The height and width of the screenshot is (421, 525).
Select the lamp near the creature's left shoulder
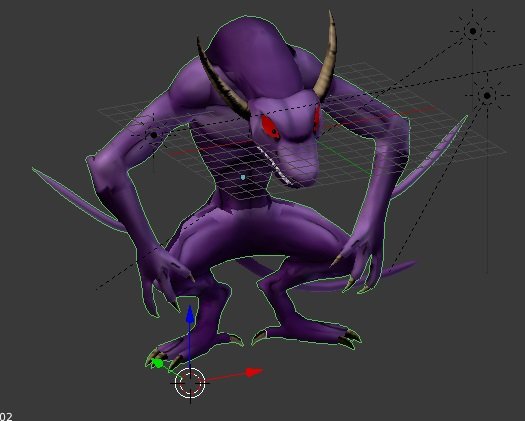click(154, 135)
